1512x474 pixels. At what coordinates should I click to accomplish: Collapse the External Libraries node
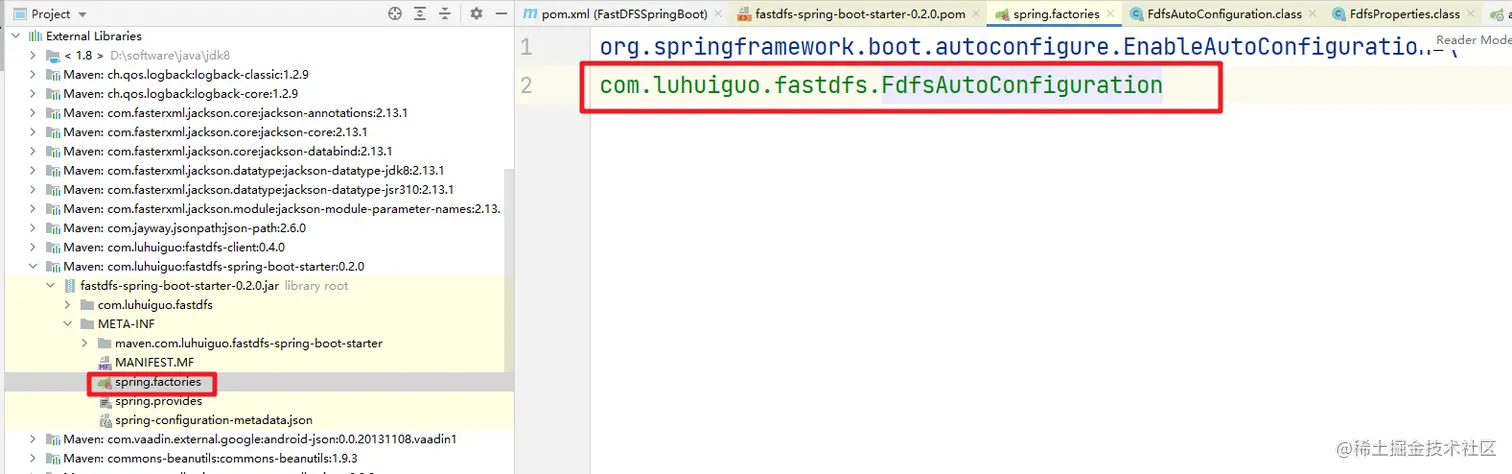point(18,36)
